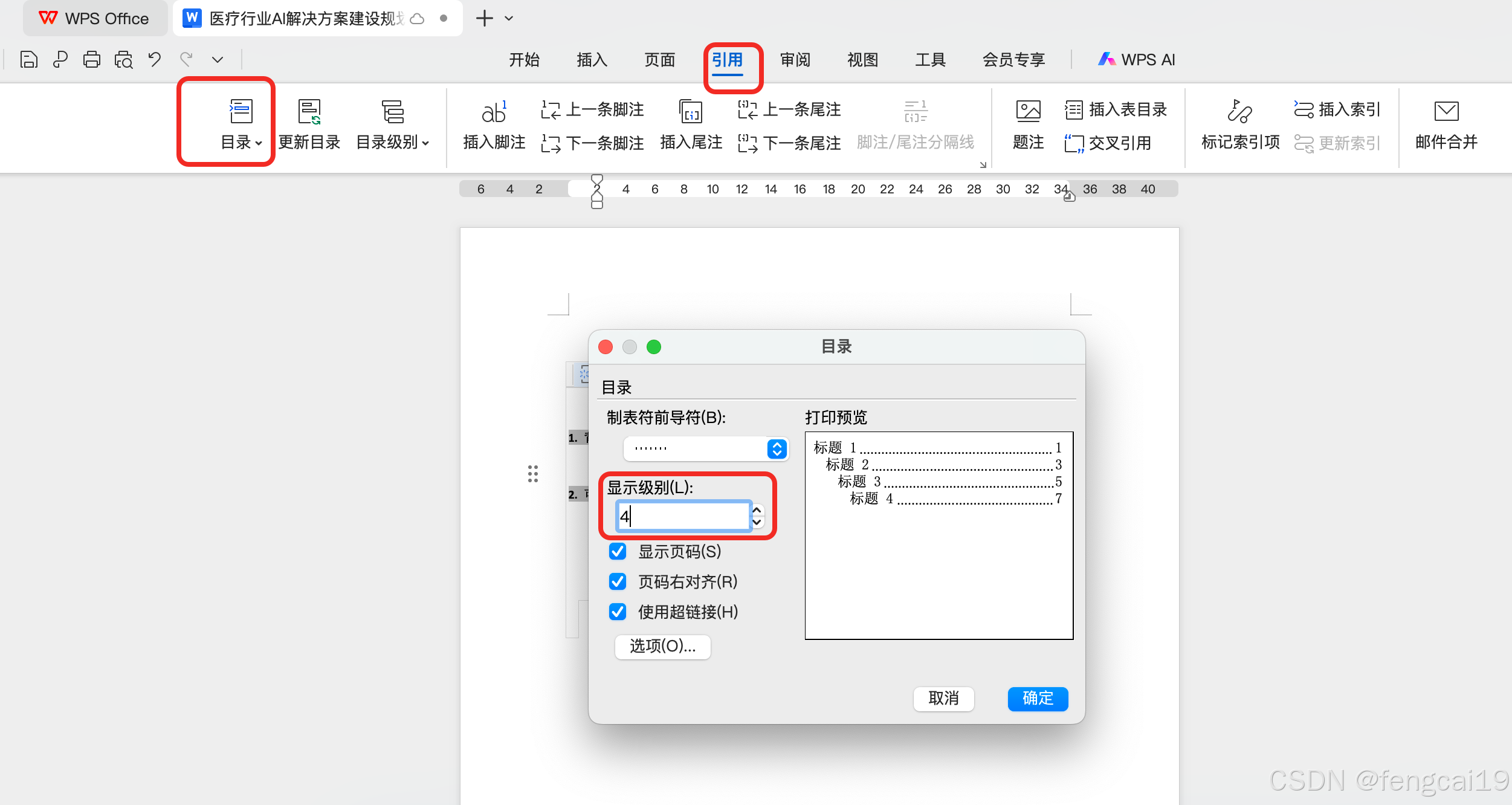1512x805 pixels.
Task: Click the Caption (题注) icon
Action: (1028, 112)
